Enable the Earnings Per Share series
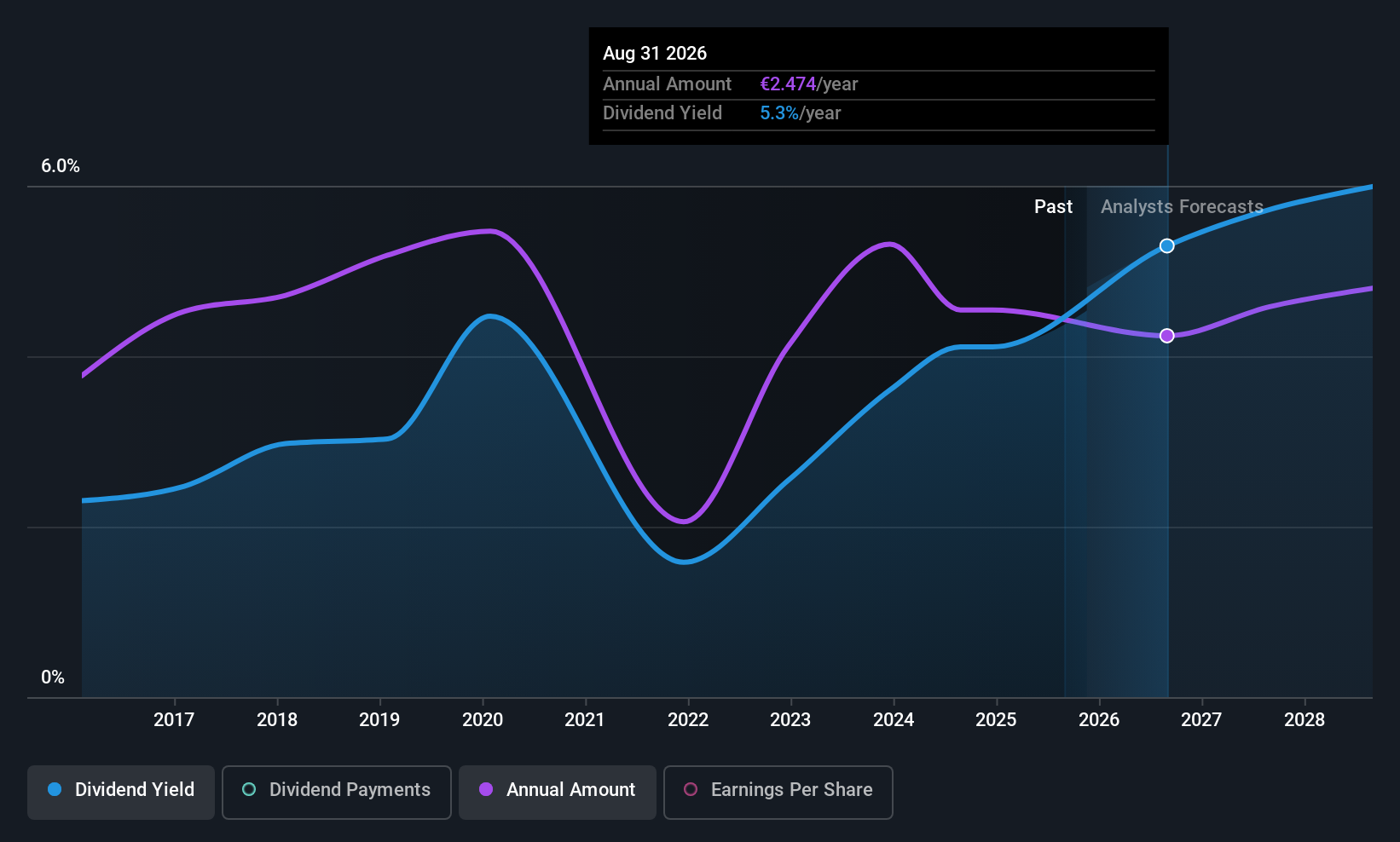The image size is (1400, 842). click(x=778, y=792)
